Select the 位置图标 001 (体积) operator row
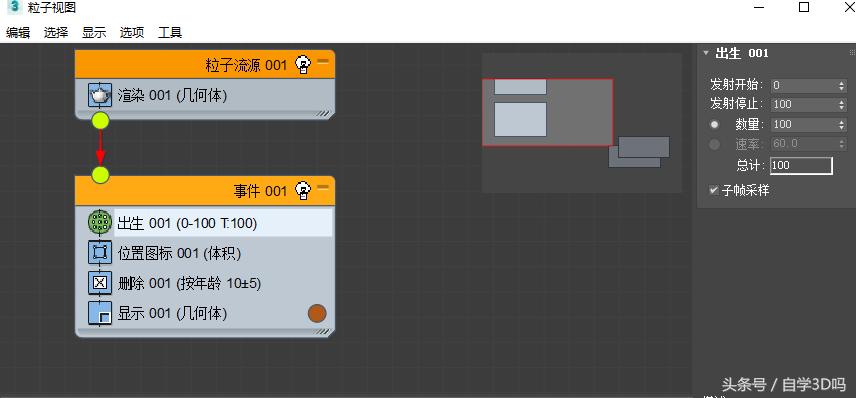Image resolution: width=856 pixels, height=398 pixels. (210, 253)
